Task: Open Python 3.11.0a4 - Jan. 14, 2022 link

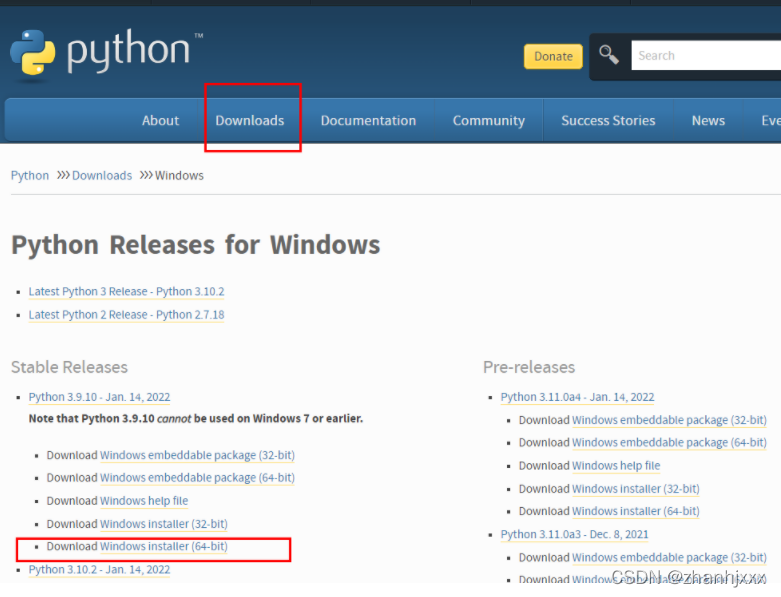Action: pyautogui.click(x=577, y=397)
